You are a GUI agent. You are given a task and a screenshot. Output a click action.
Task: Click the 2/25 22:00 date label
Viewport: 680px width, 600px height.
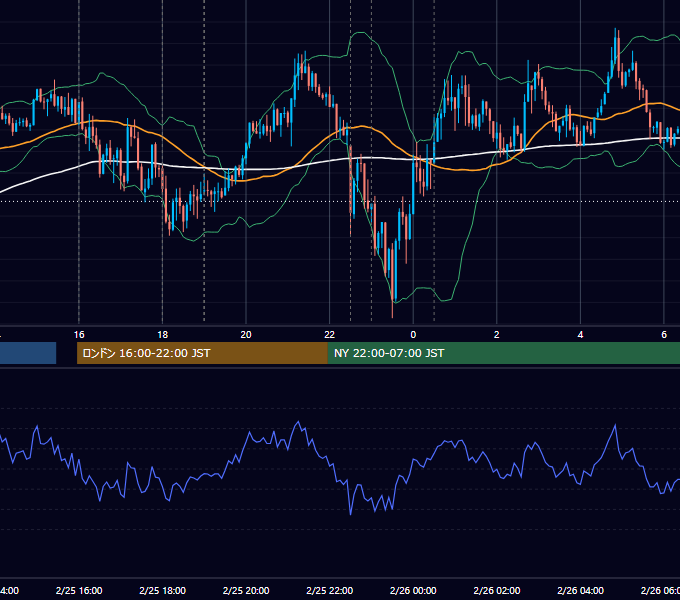click(x=330, y=590)
